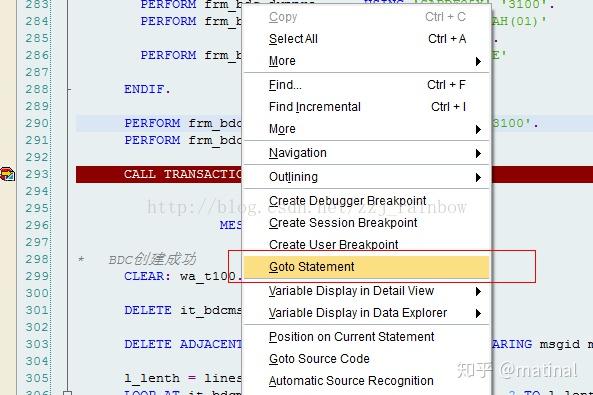Click line number 293 in gutter
Screen dimensions: 593x395
click(37, 174)
